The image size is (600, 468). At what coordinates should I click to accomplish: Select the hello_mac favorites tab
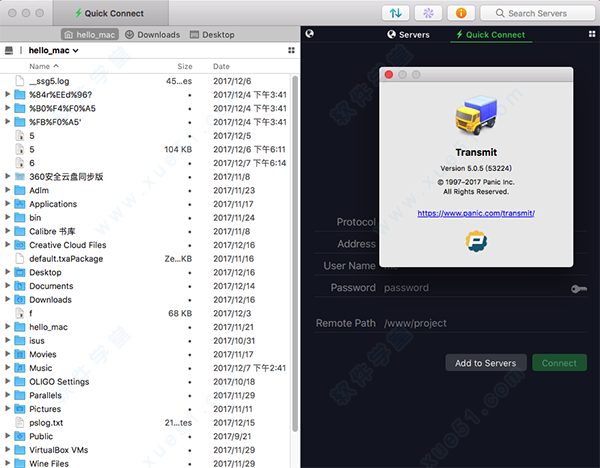[x=90, y=34]
